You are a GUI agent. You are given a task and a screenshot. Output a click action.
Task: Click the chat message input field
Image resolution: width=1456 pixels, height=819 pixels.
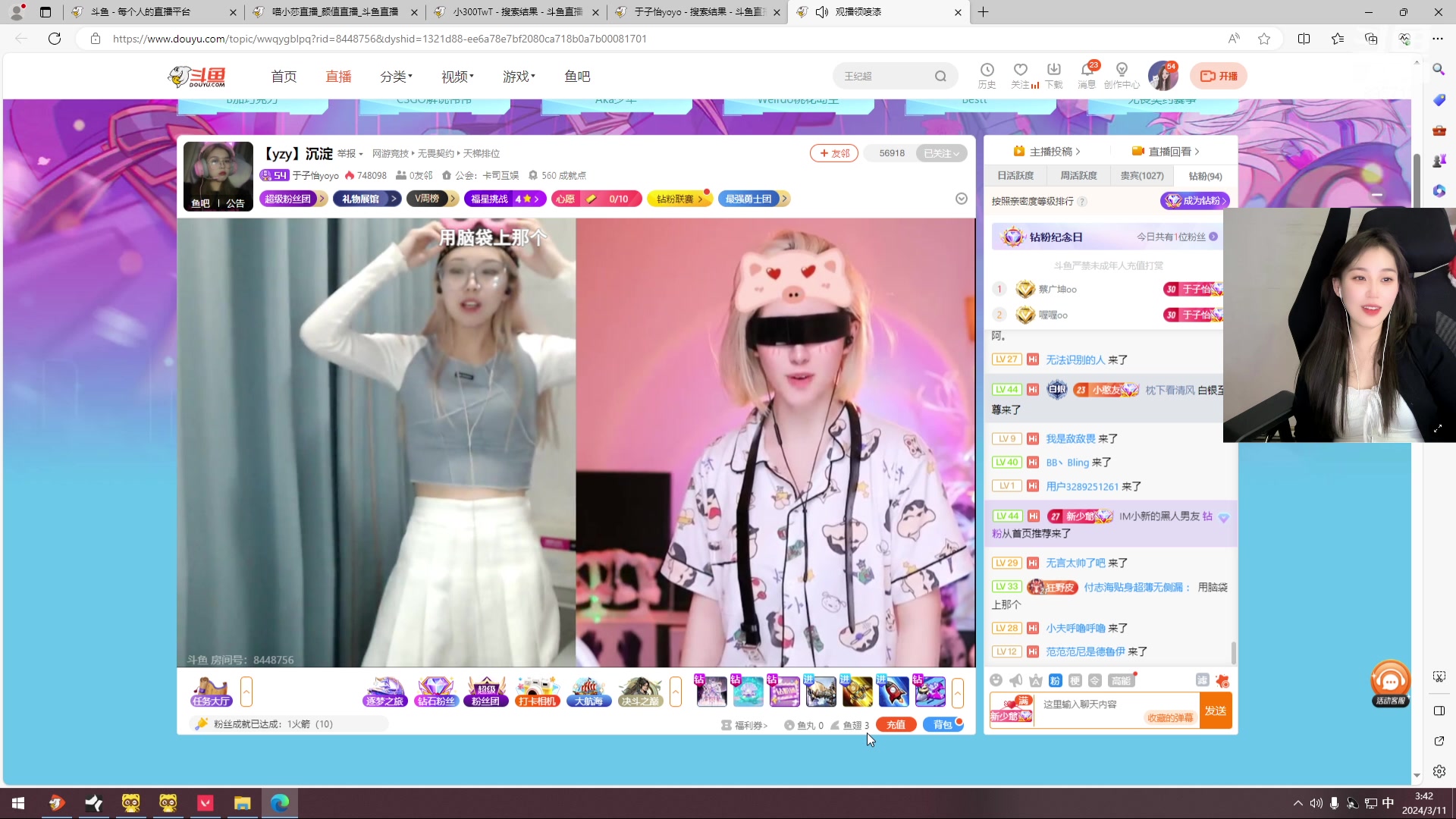coord(1092,704)
